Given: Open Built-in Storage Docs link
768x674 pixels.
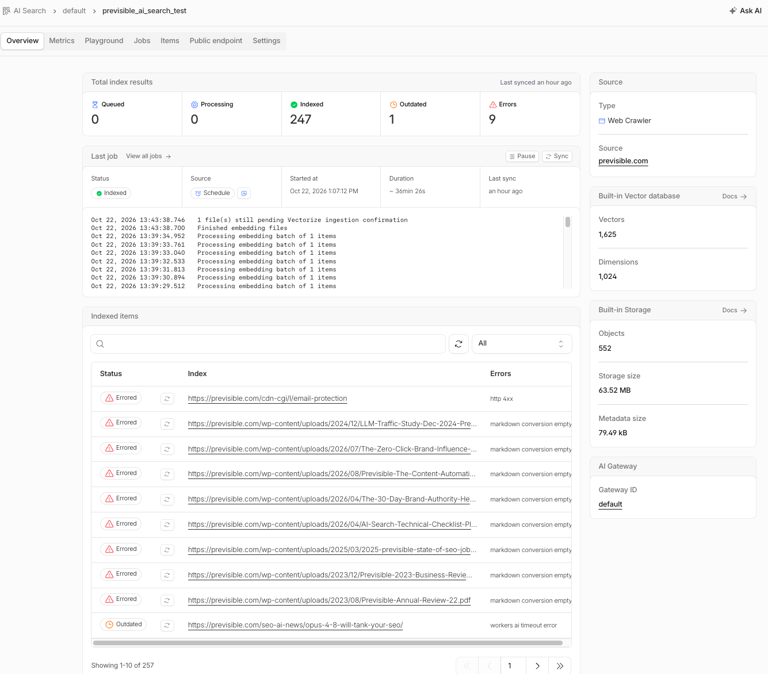Looking at the screenshot, I should 734,311.
